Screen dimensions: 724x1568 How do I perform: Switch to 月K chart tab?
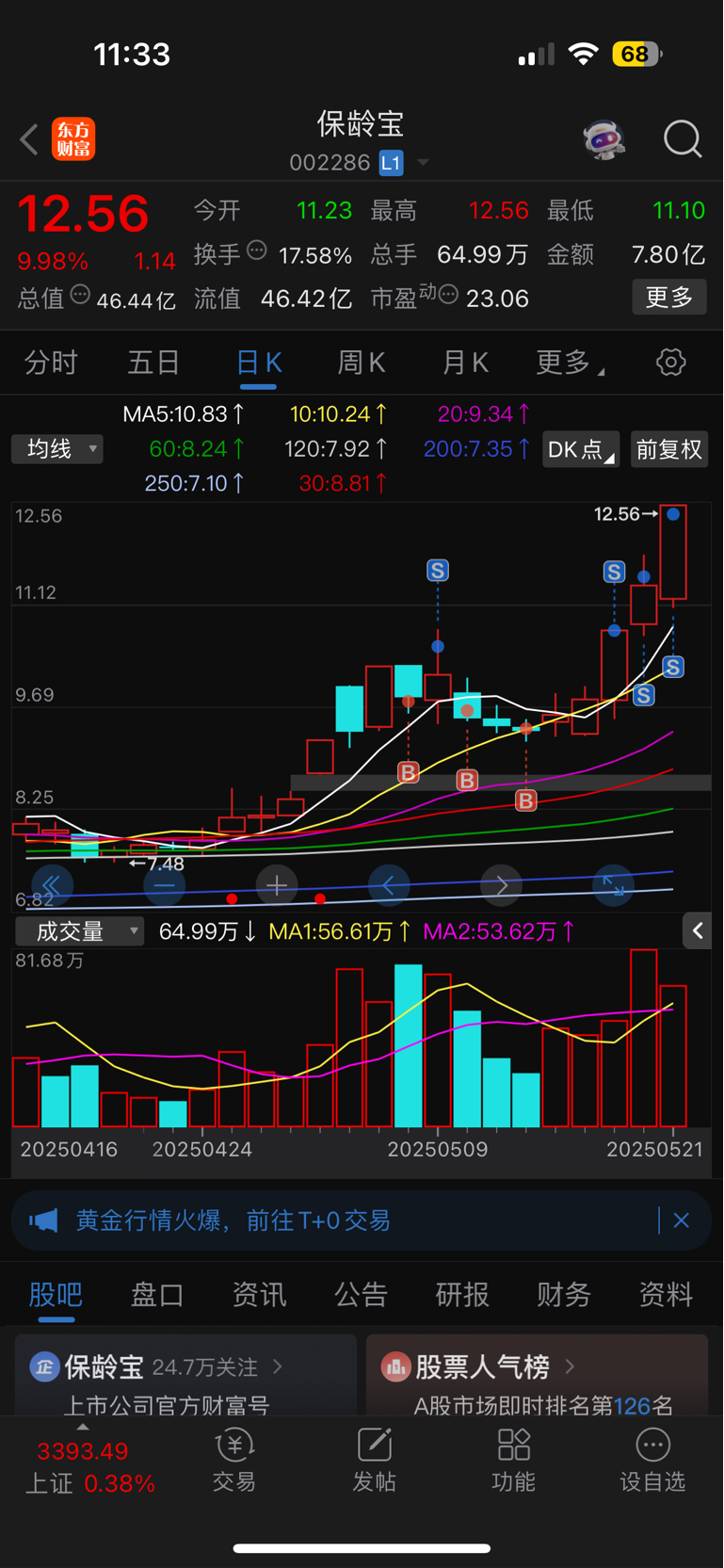pyautogui.click(x=465, y=363)
